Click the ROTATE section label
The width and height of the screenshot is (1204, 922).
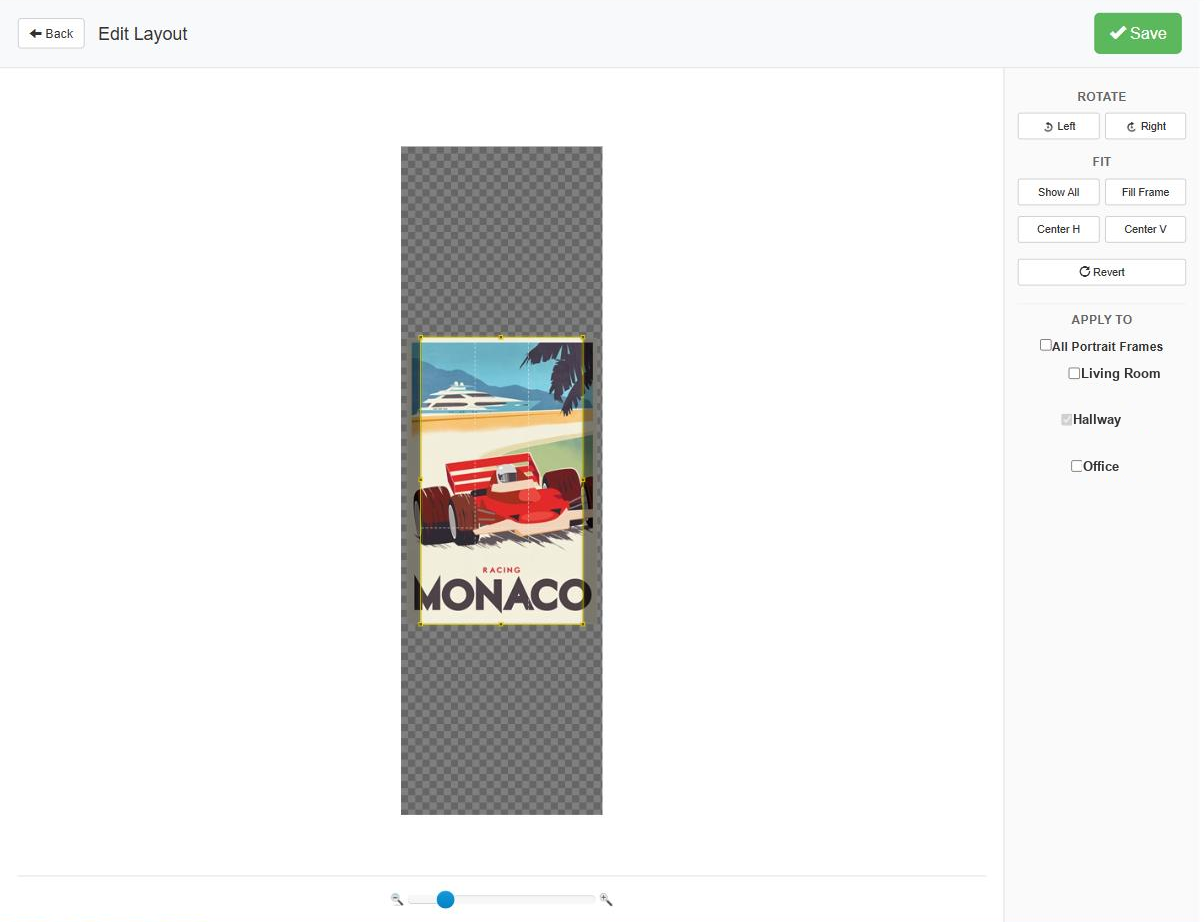(x=1102, y=97)
